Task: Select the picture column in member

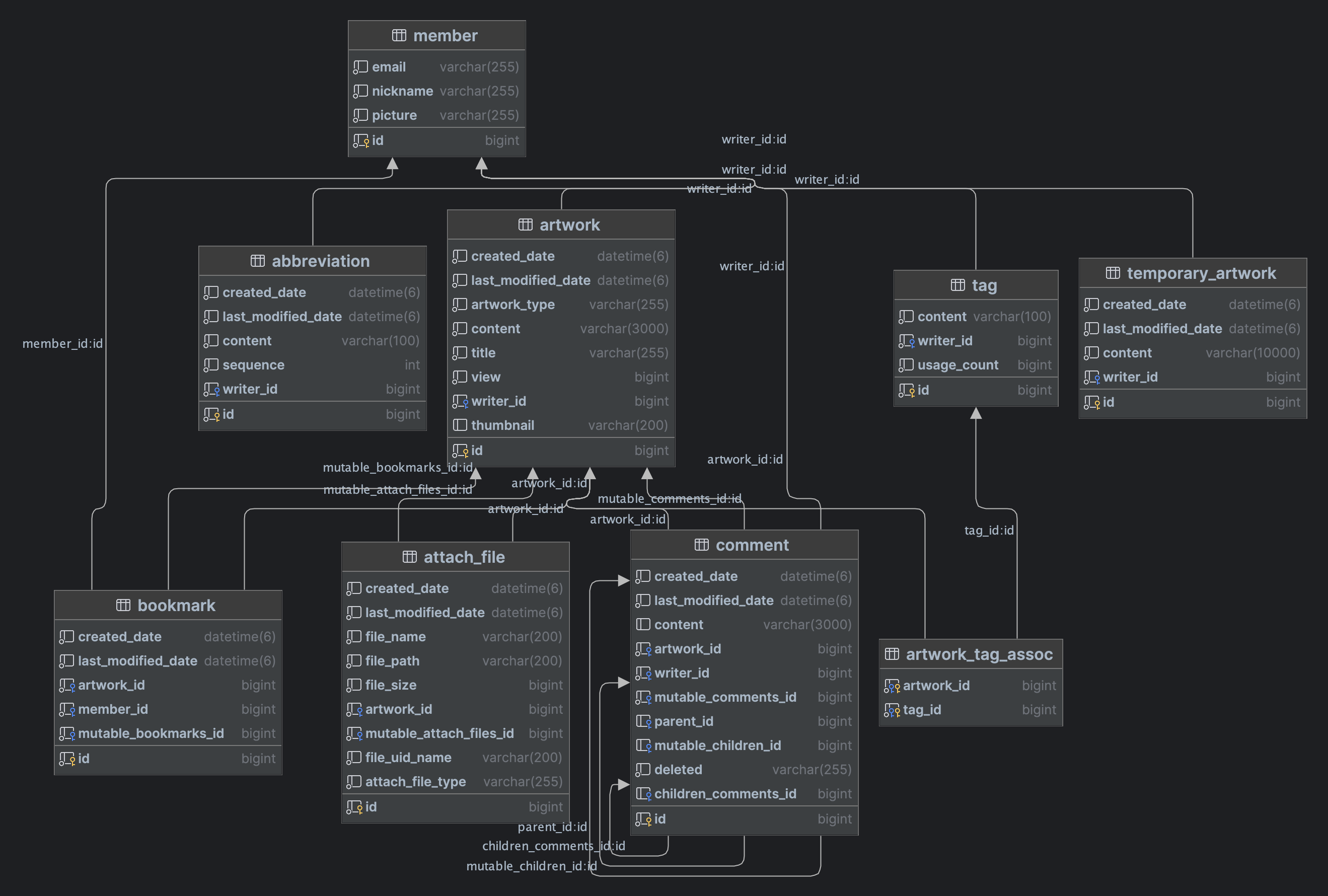Action: click(x=437, y=115)
